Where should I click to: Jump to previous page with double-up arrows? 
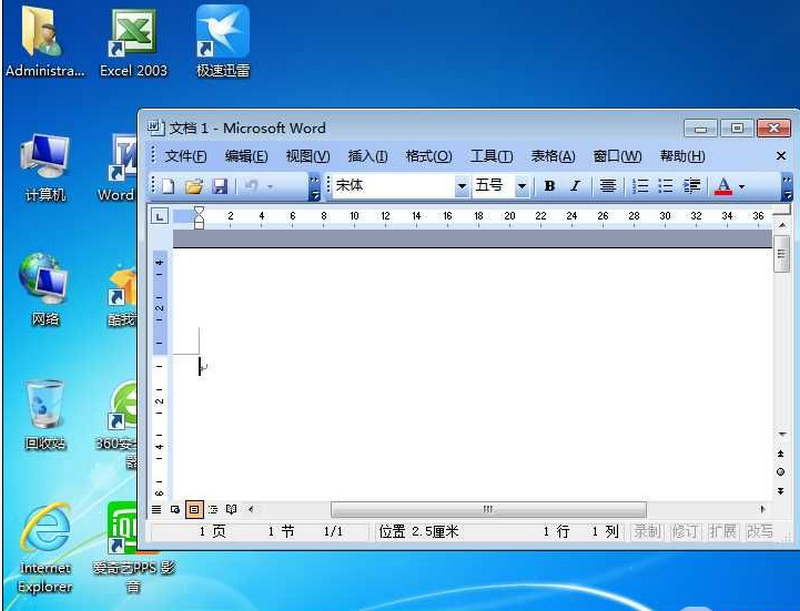781,453
